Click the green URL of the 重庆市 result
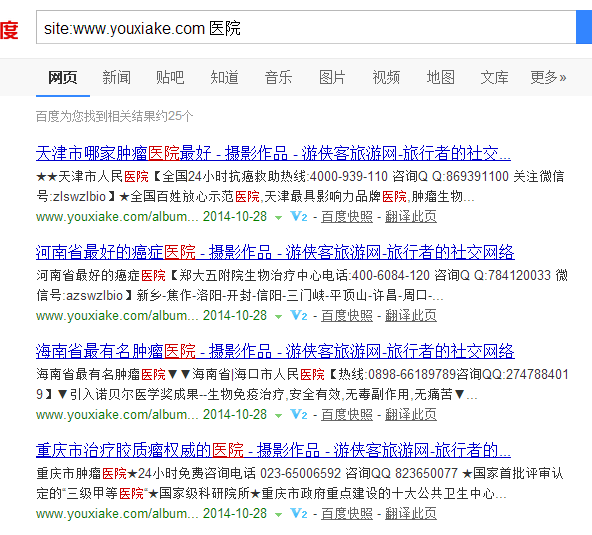 click(x=117, y=513)
